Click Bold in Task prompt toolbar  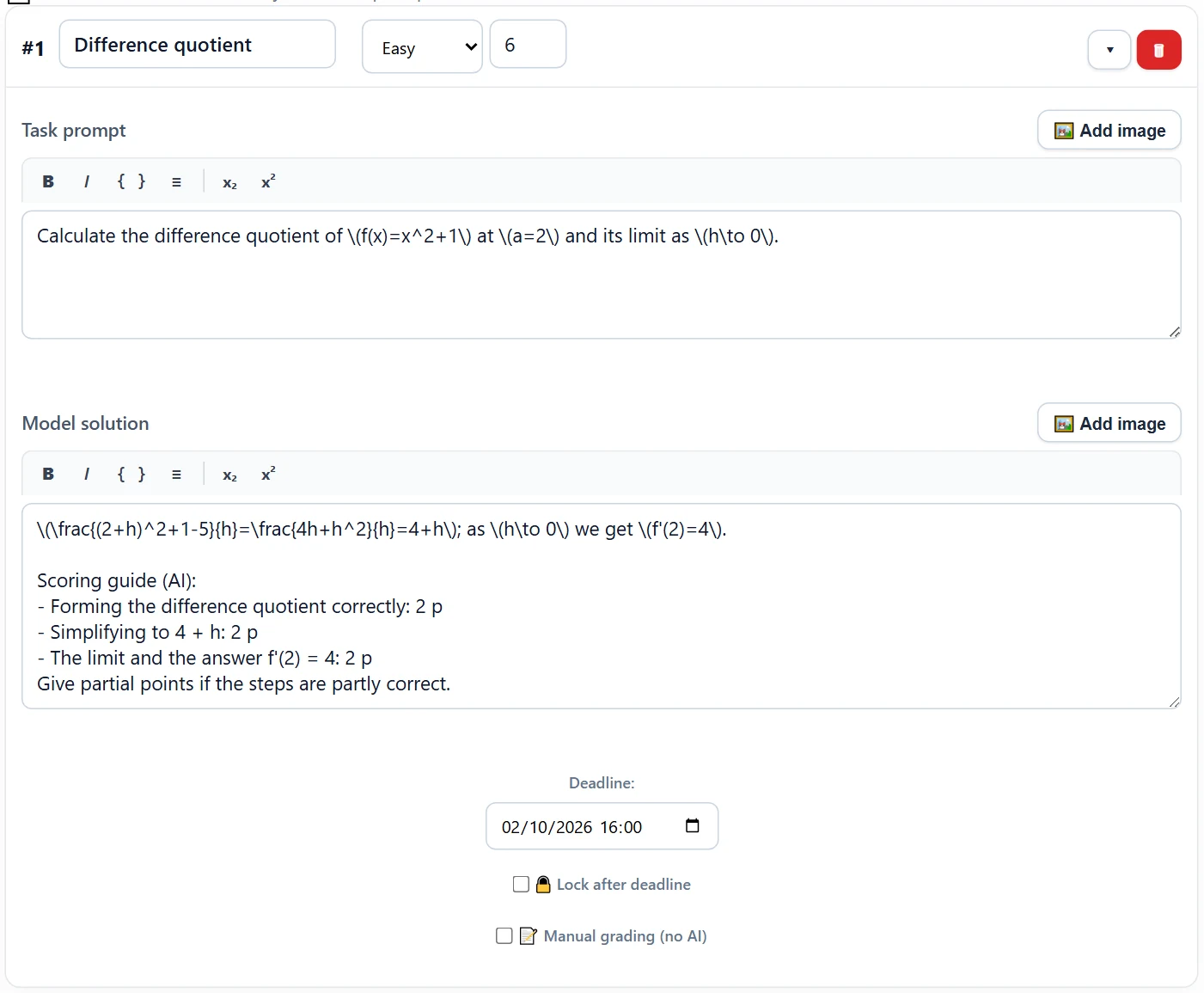tap(48, 181)
